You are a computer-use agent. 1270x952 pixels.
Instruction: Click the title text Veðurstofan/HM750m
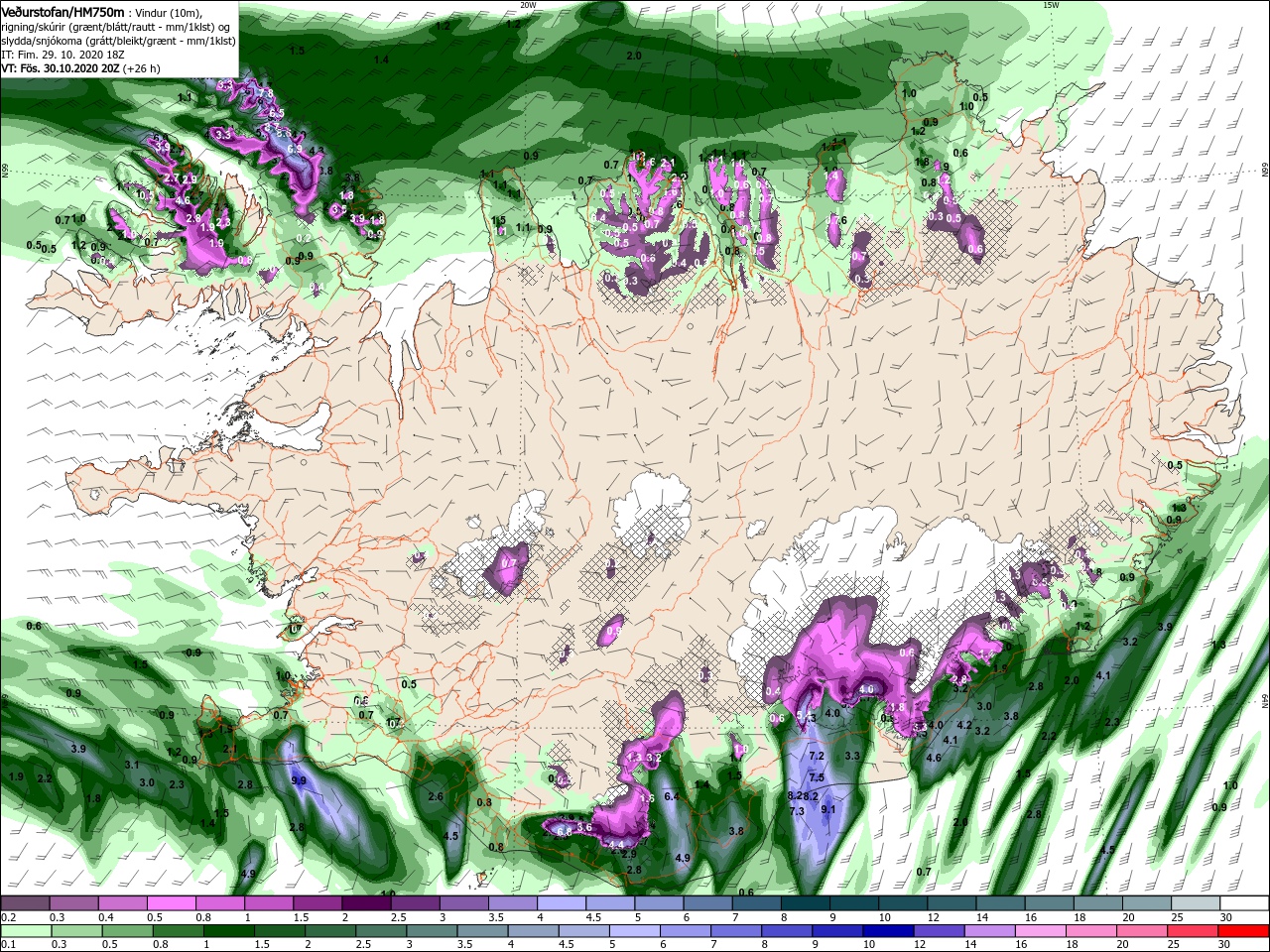63,11
